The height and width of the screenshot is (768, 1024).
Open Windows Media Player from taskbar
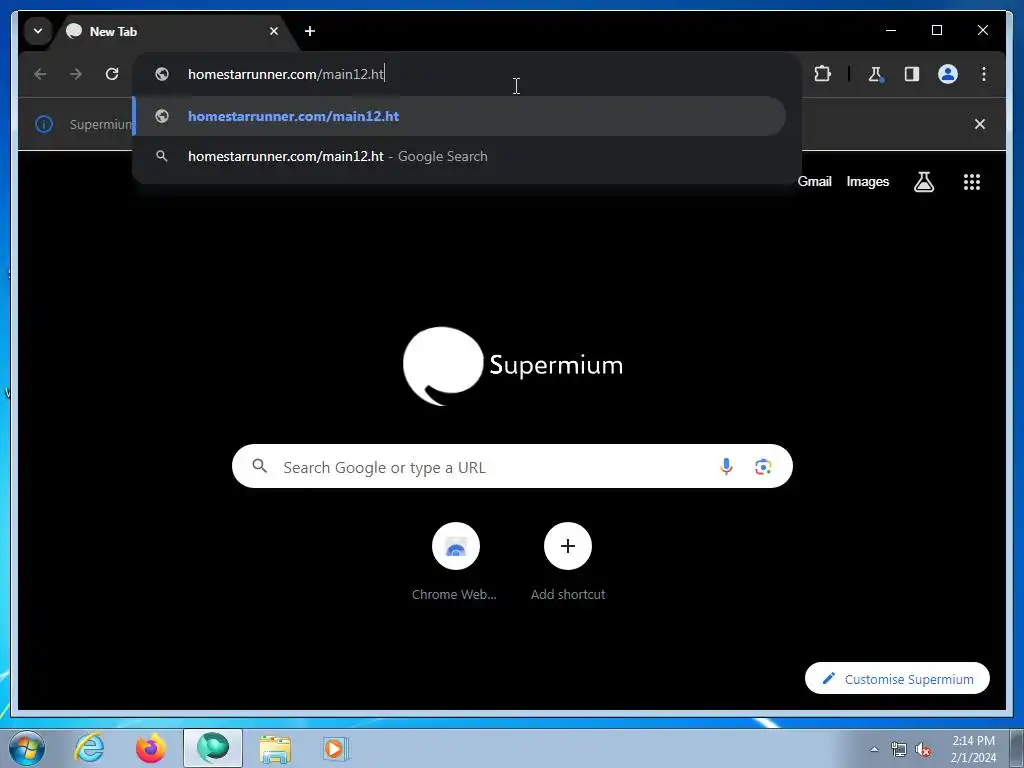pos(336,748)
